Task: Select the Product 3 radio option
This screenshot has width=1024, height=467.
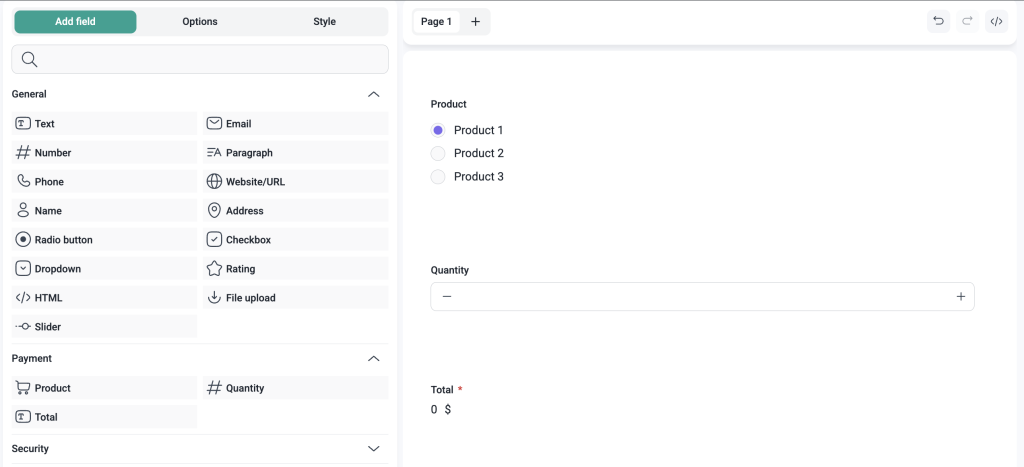Action: click(438, 176)
